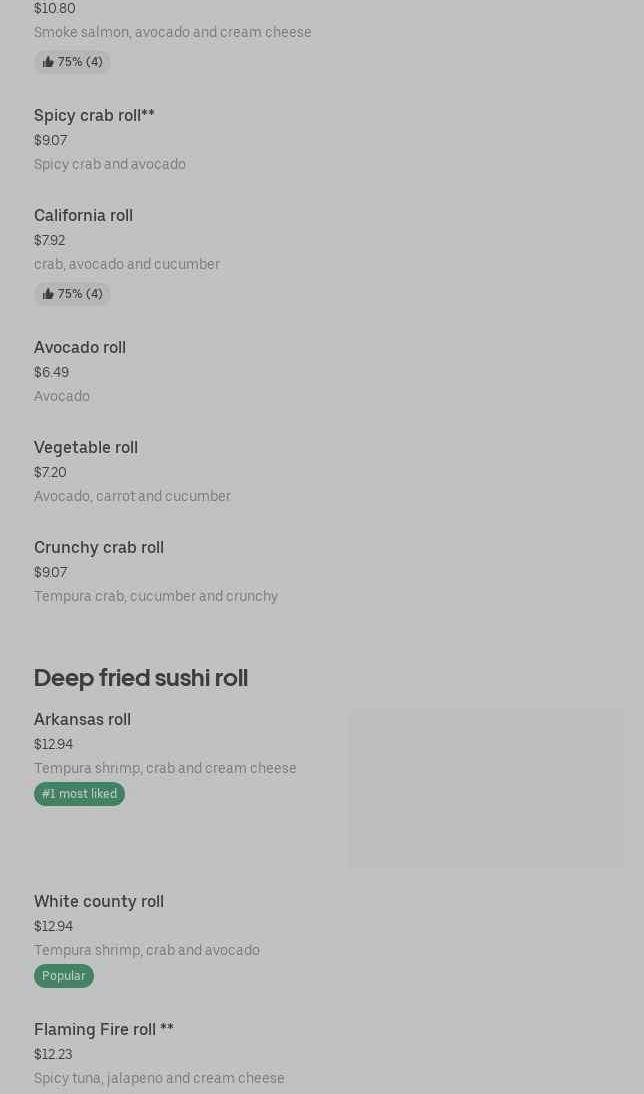Click the 'Deep fried sushi roll' heading
This screenshot has width=644, height=1094.
(141, 678)
